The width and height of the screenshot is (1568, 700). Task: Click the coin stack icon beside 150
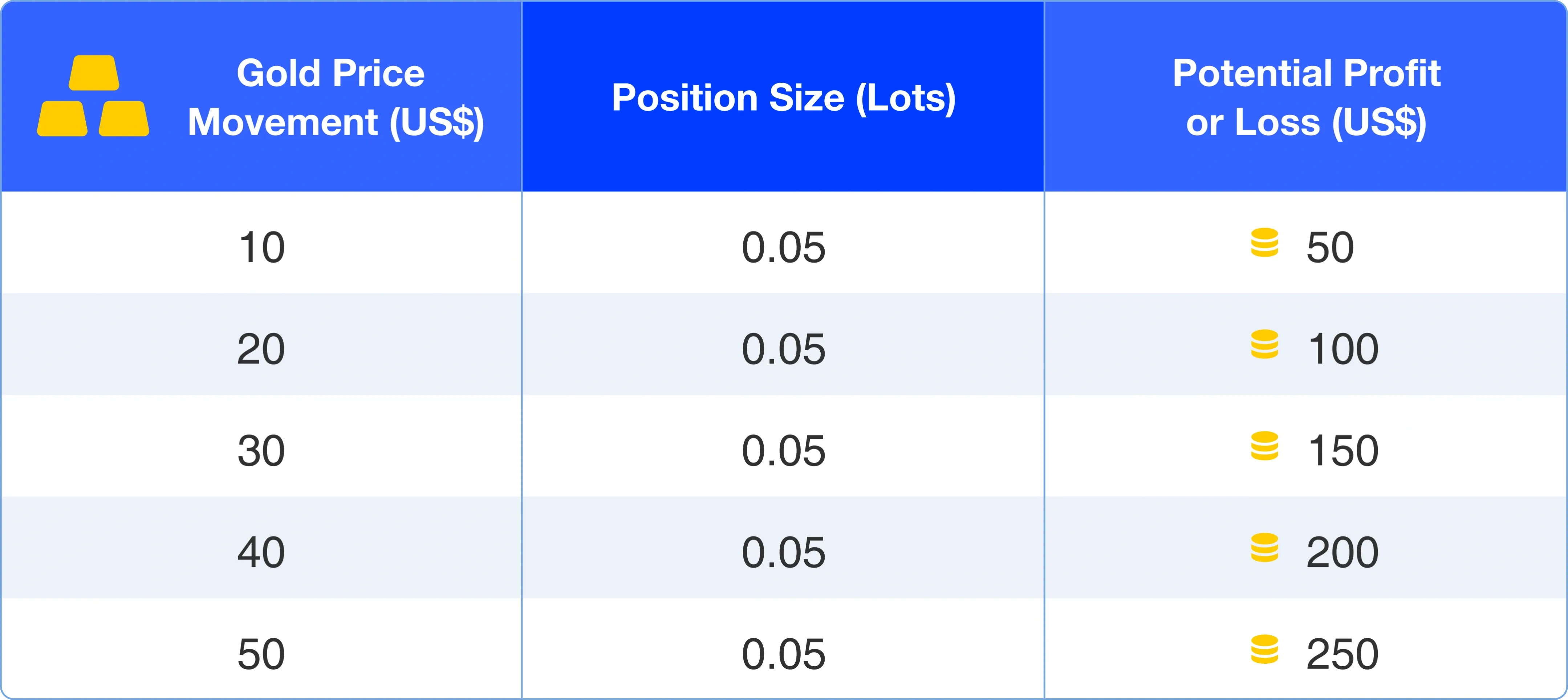1264,446
